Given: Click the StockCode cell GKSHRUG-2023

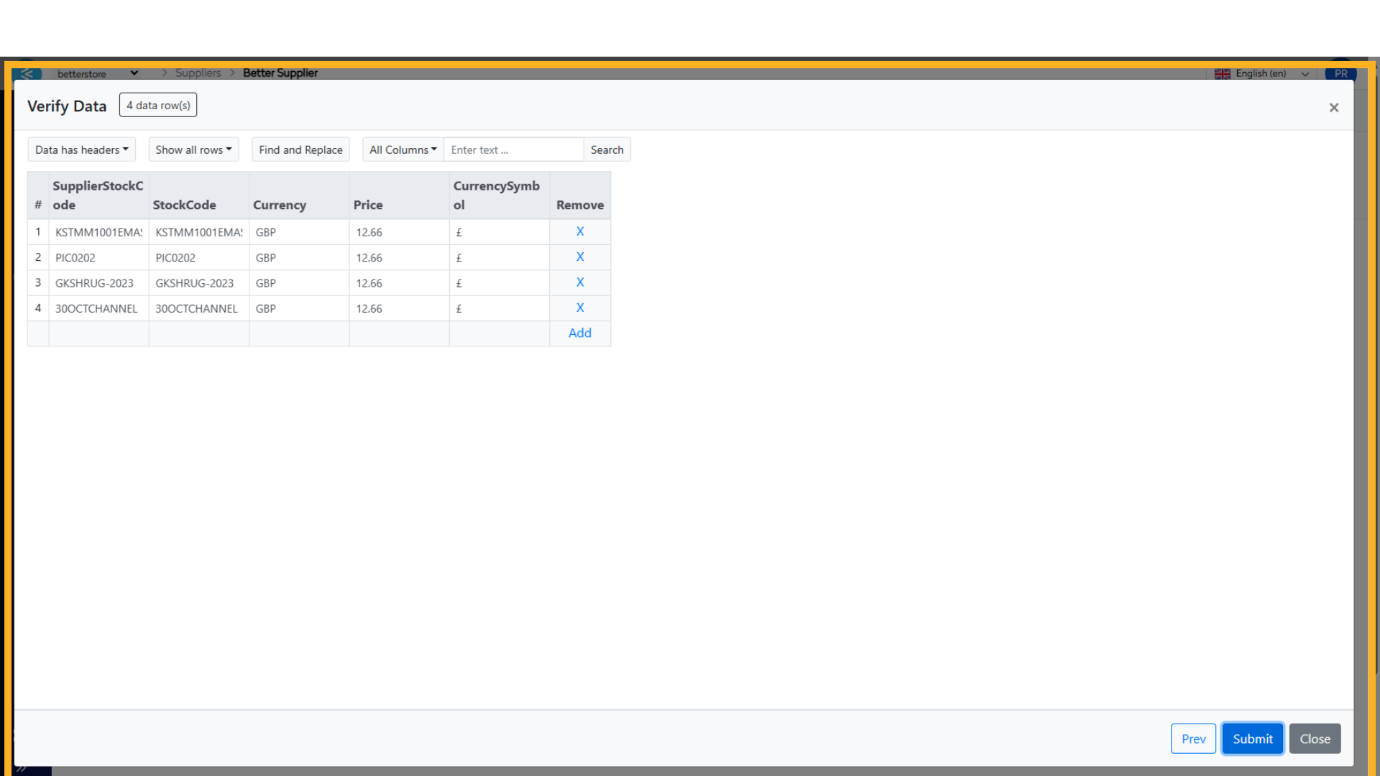Looking at the screenshot, I should tap(198, 283).
